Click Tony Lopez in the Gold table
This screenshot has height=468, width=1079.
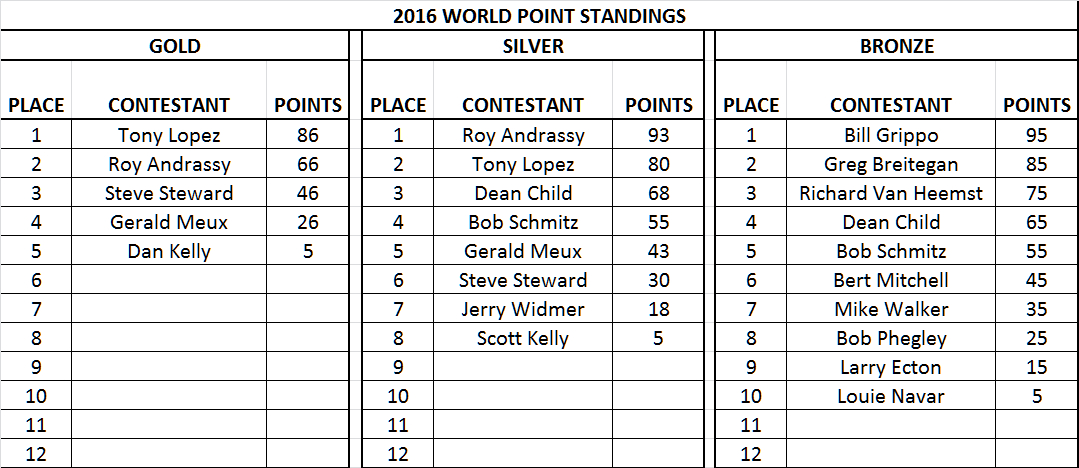coord(169,135)
